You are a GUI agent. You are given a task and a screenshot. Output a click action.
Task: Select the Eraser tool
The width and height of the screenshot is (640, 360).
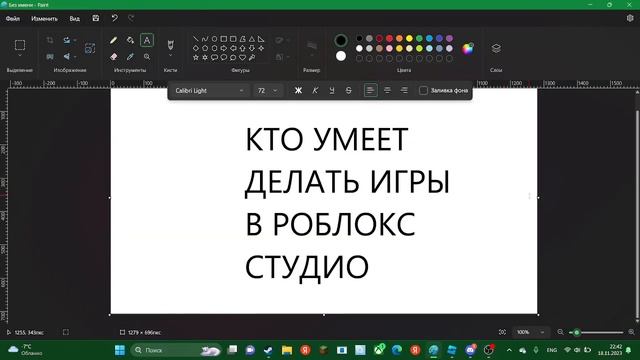click(x=113, y=57)
